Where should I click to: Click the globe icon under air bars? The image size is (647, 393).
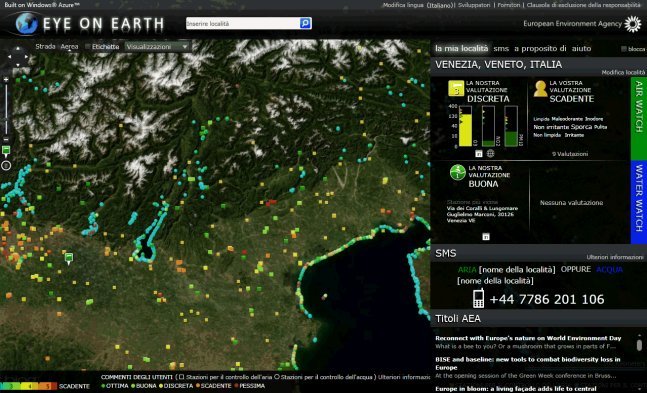(x=490, y=154)
